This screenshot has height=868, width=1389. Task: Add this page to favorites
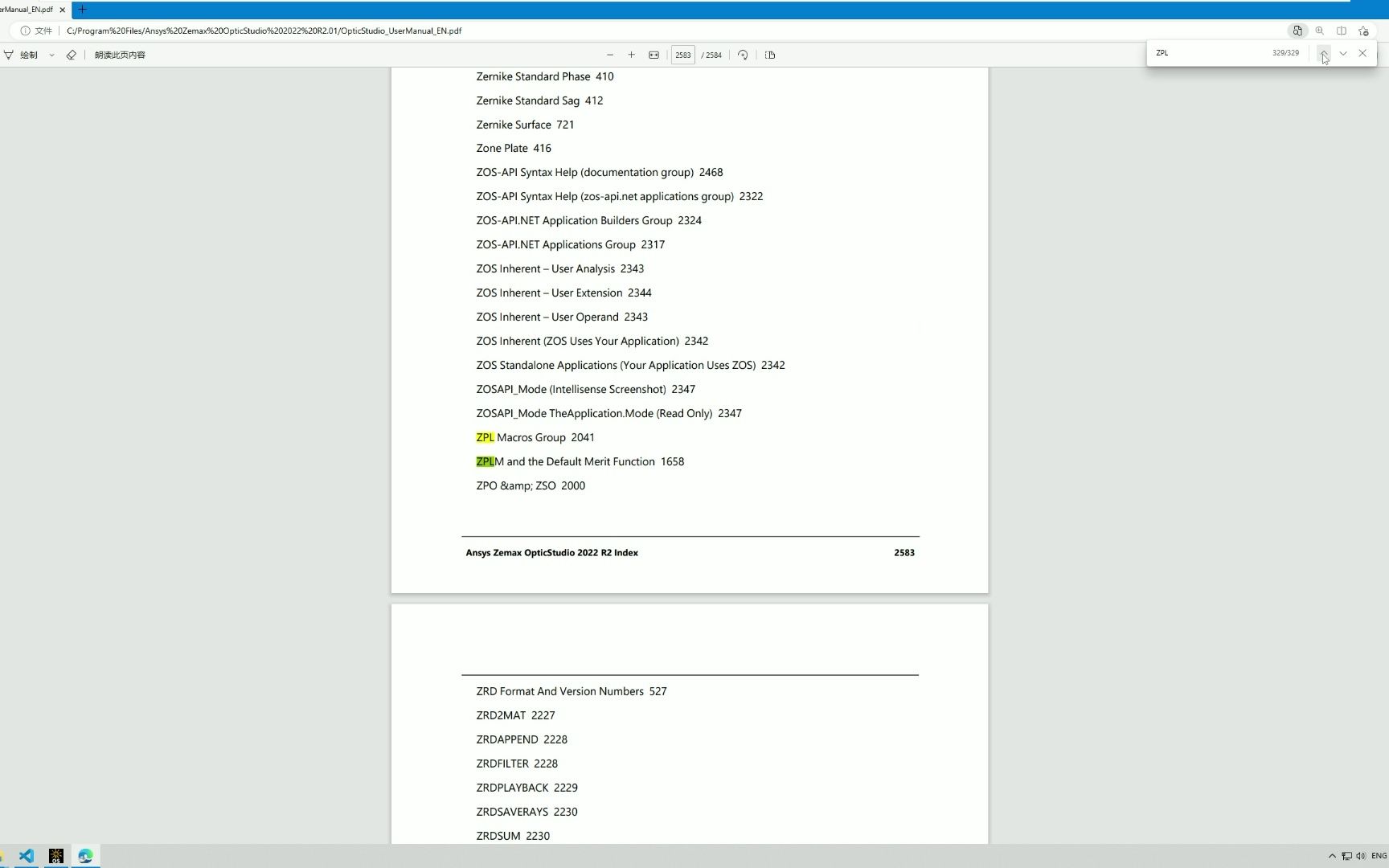click(1363, 31)
